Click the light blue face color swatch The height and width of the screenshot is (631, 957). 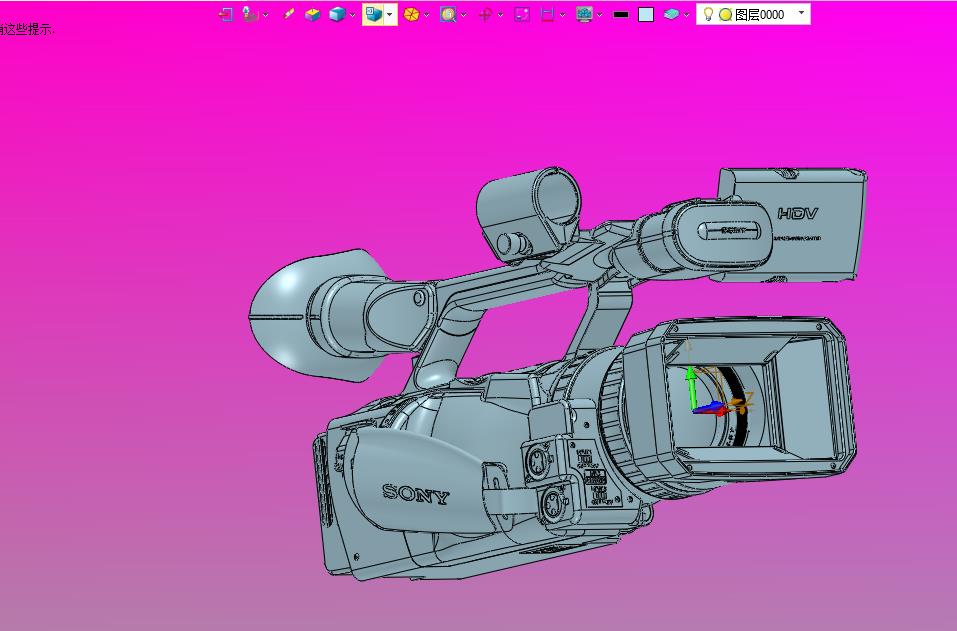pyautogui.click(x=646, y=14)
